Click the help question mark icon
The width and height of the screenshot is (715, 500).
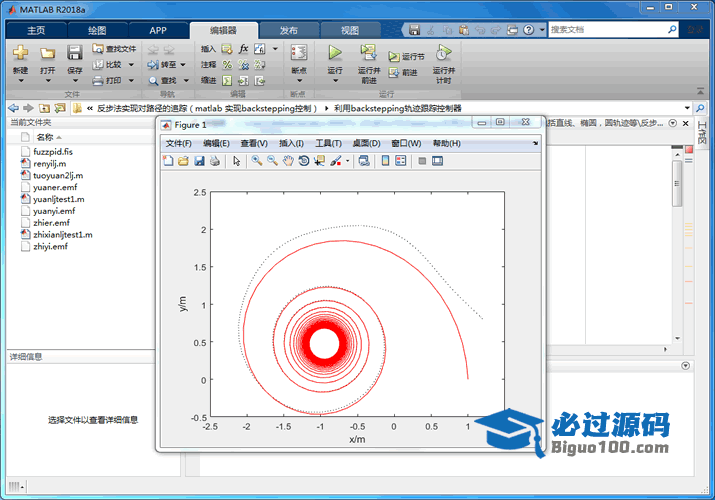tap(528, 30)
